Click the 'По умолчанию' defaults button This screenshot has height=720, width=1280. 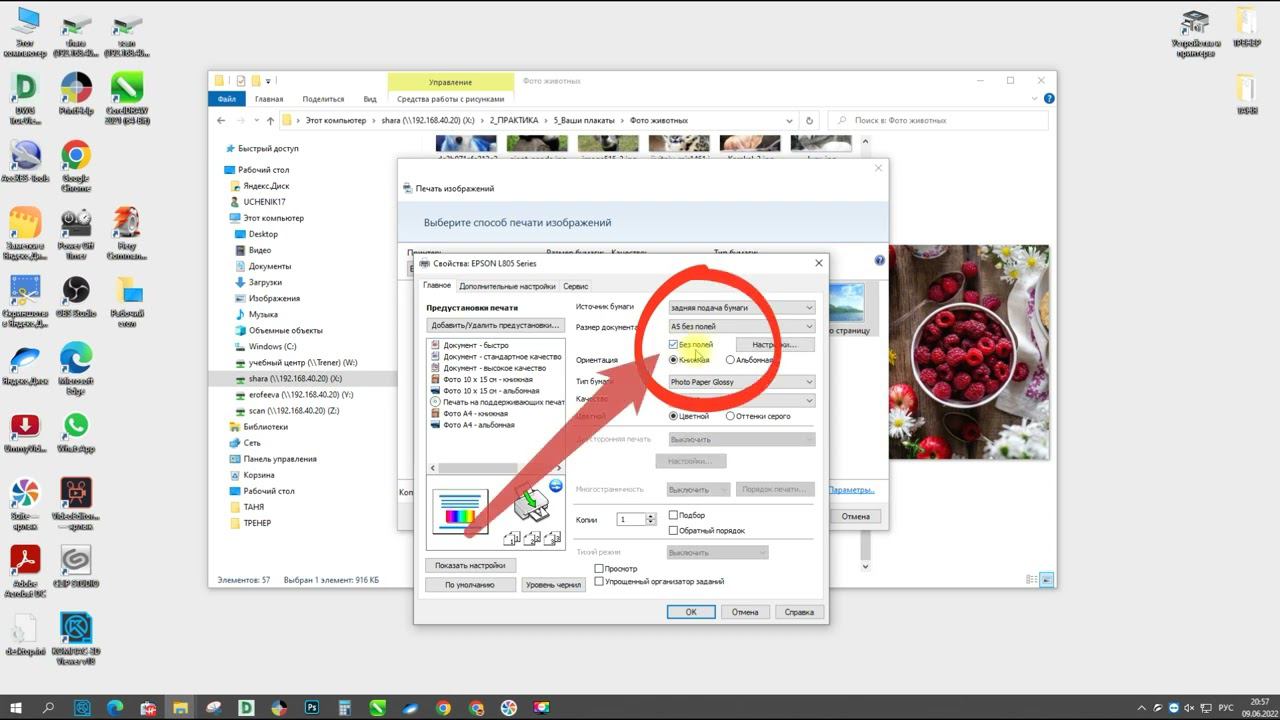[x=470, y=585]
